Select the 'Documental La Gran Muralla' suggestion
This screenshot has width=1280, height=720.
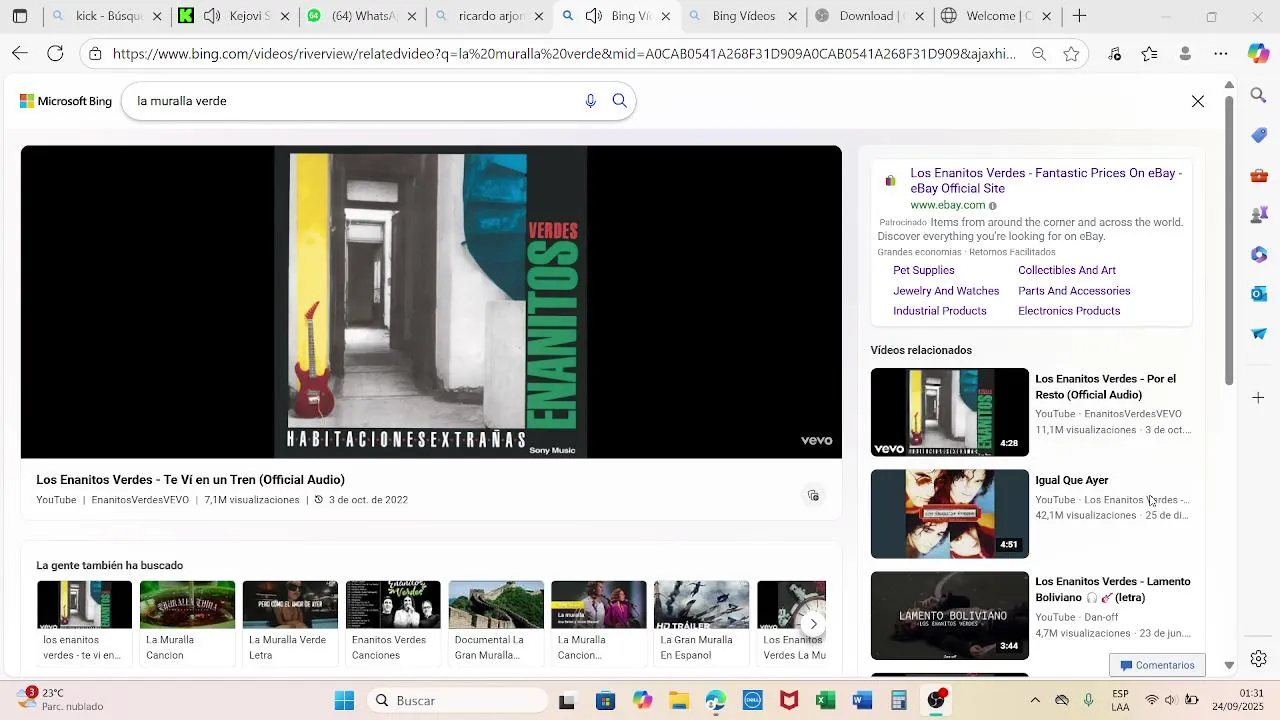[496, 621]
